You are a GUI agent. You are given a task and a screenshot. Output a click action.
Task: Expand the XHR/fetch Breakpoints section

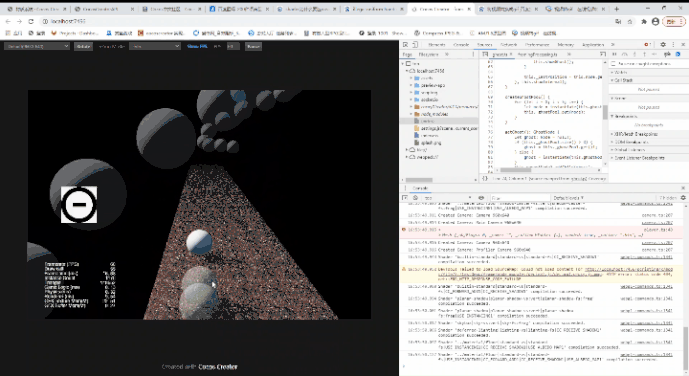pyautogui.click(x=649, y=134)
